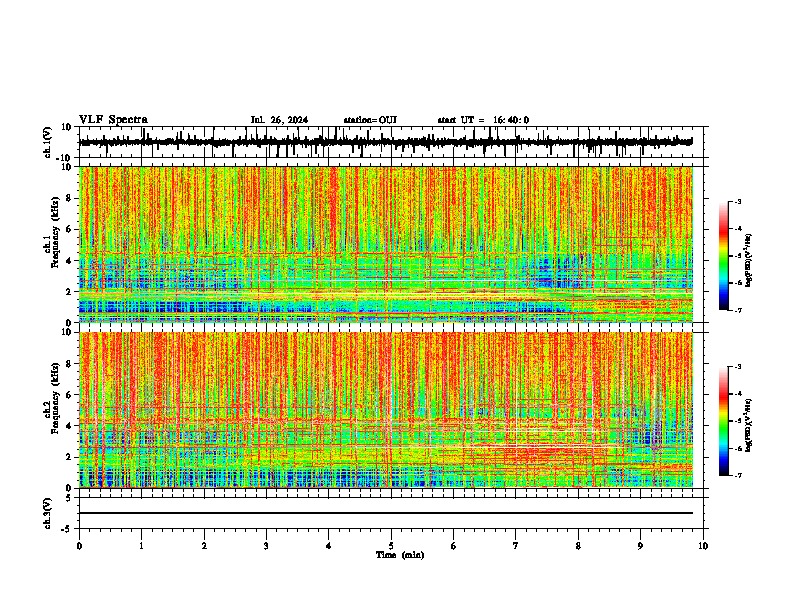Click the "-7" value on ch.2 color bar

tap(738, 475)
